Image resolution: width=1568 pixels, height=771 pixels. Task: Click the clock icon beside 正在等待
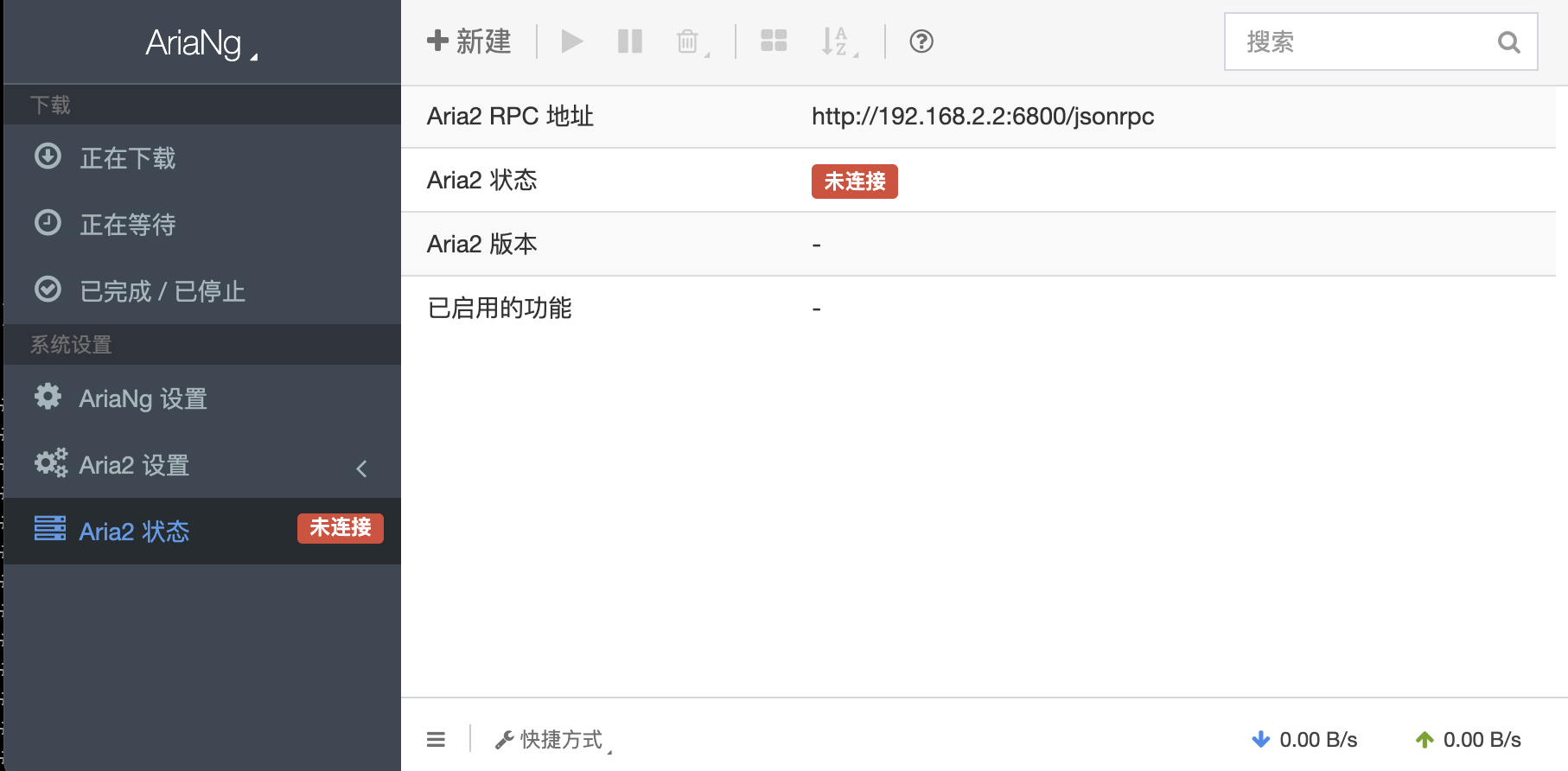click(48, 223)
